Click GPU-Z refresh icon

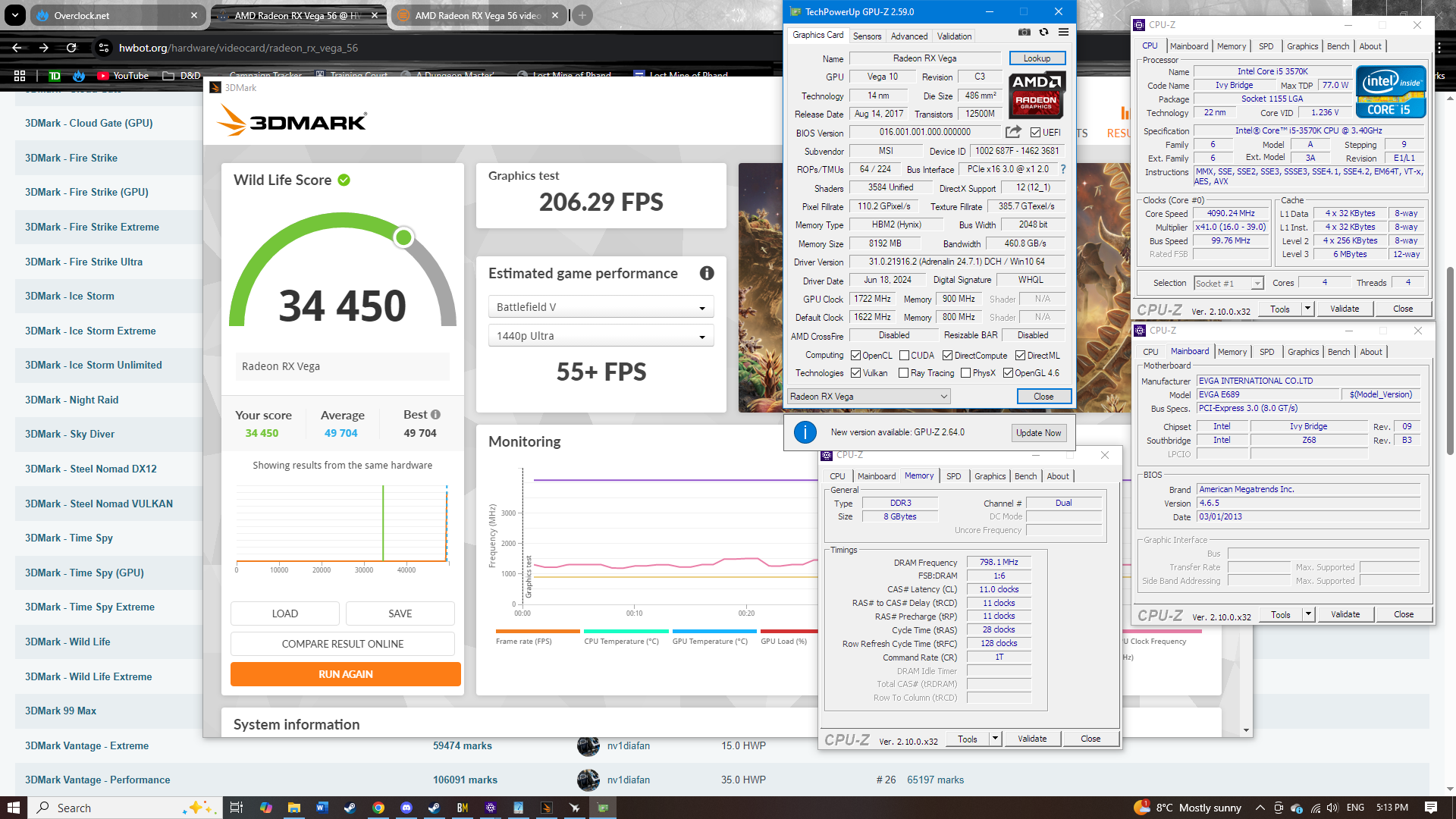pos(1044,33)
